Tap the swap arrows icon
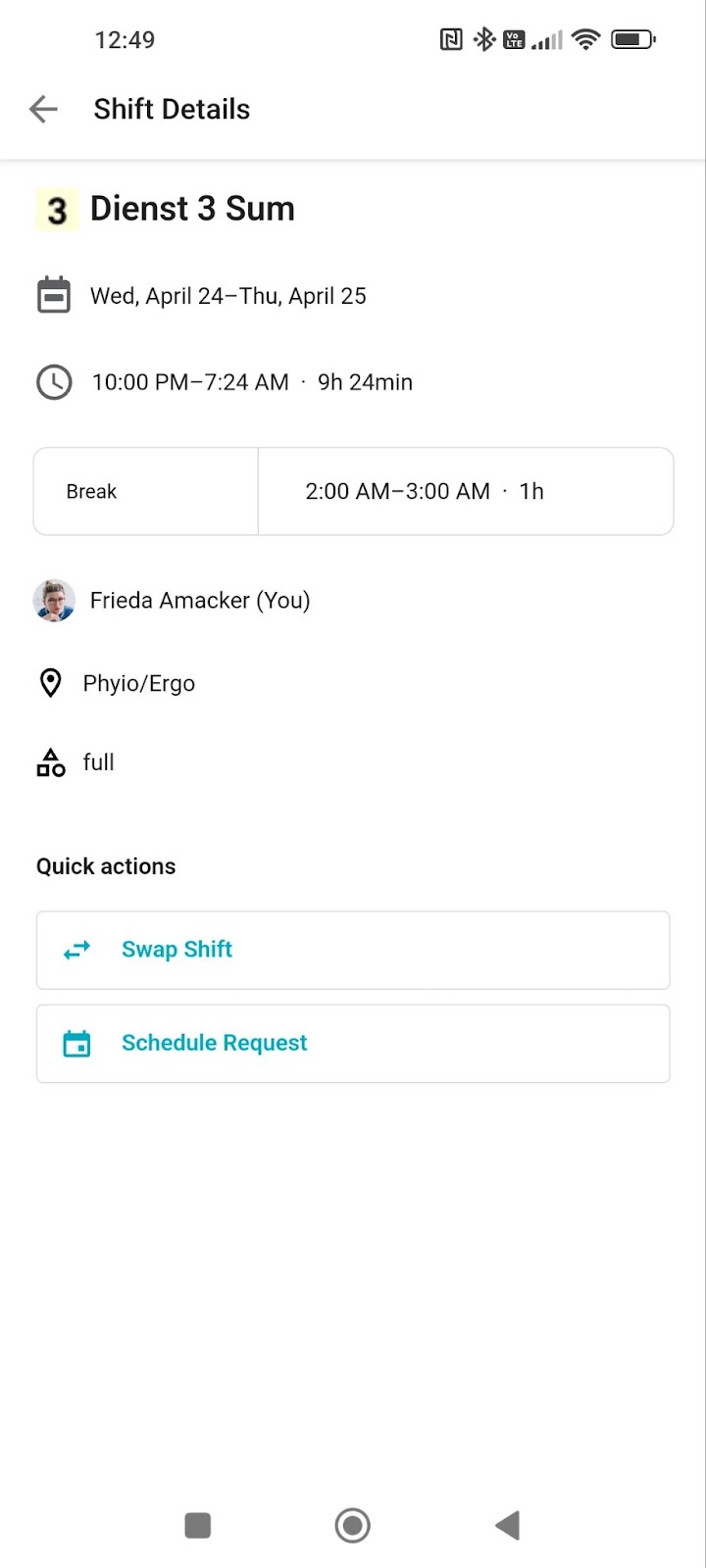Image resolution: width=706 pixels, height=1568 pixels. (x=76, y=950)
